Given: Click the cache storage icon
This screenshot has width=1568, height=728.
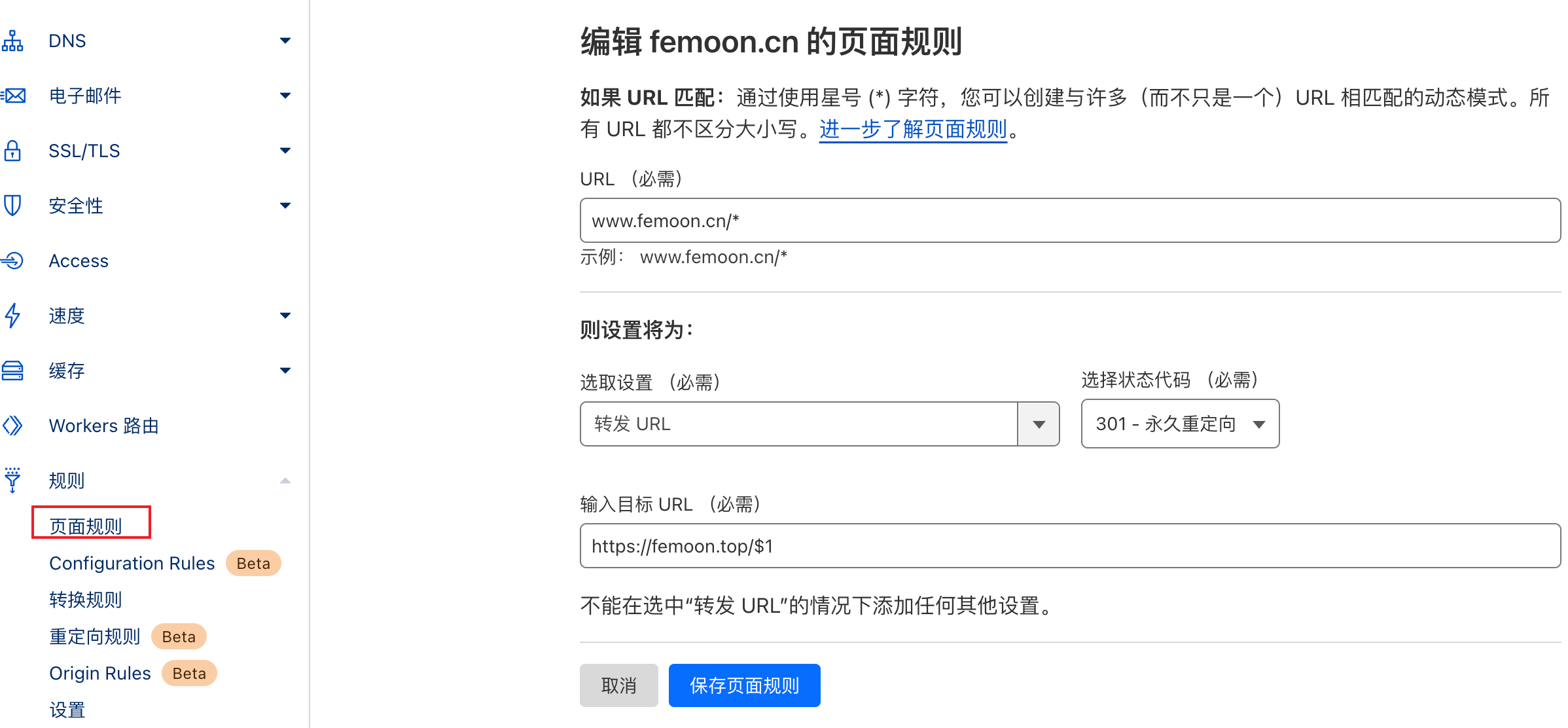Looking at the screenshot, I should [12, 371].
